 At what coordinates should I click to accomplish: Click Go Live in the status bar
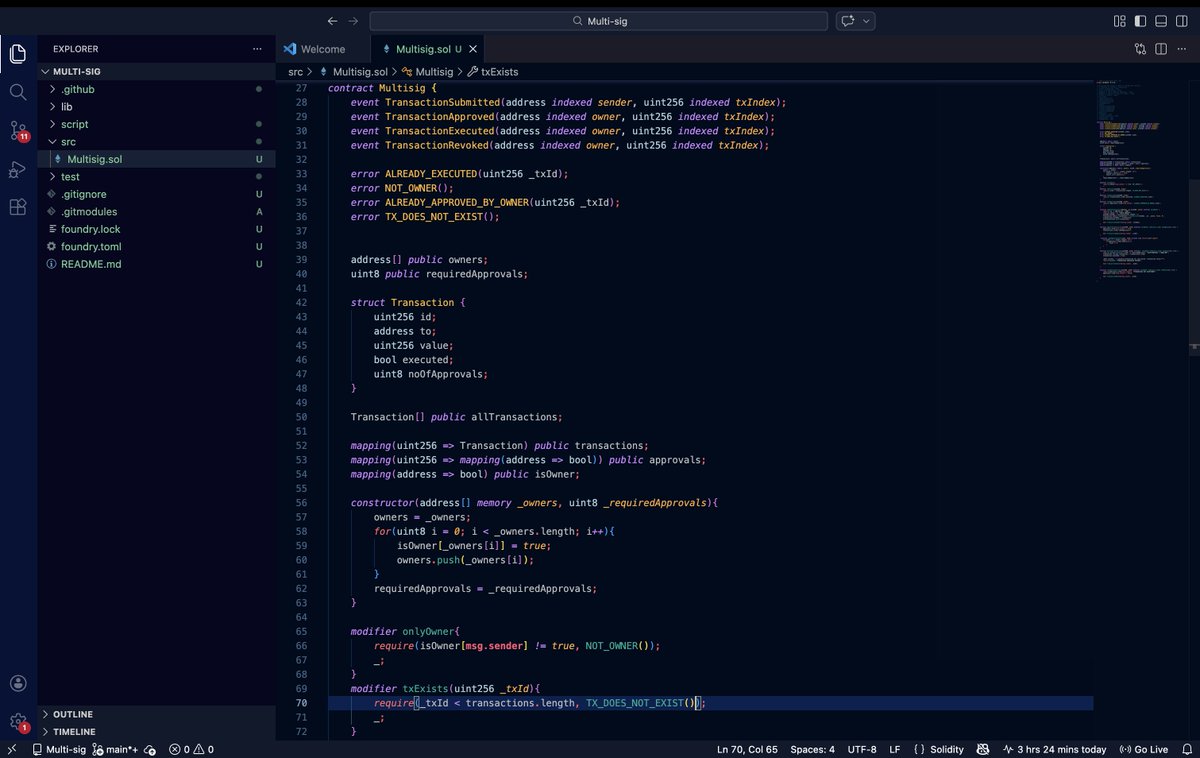click(1143, 749)
